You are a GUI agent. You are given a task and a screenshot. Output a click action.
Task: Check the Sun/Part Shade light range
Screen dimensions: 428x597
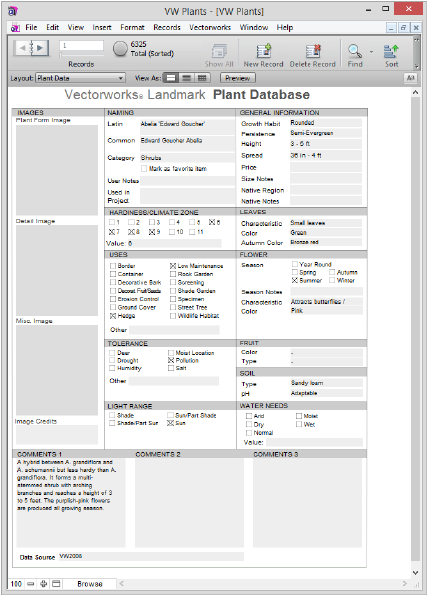click(x=170, y=415)
